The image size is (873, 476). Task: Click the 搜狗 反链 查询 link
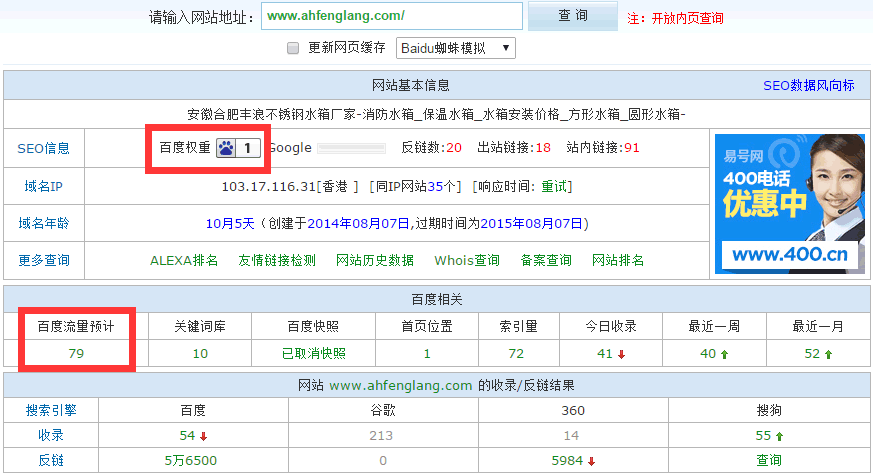[x=769, y=460]
